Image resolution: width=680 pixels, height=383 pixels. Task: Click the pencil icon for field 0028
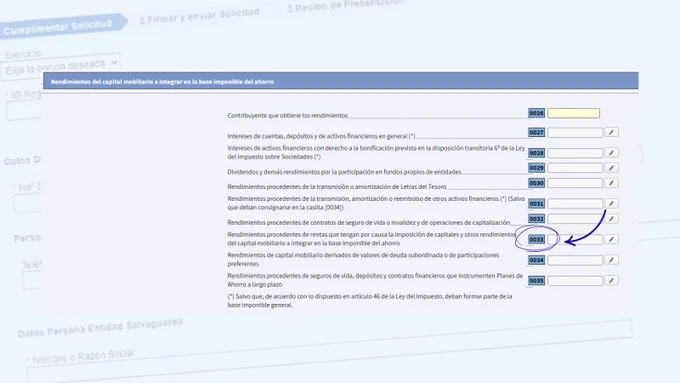click(611, 153)
